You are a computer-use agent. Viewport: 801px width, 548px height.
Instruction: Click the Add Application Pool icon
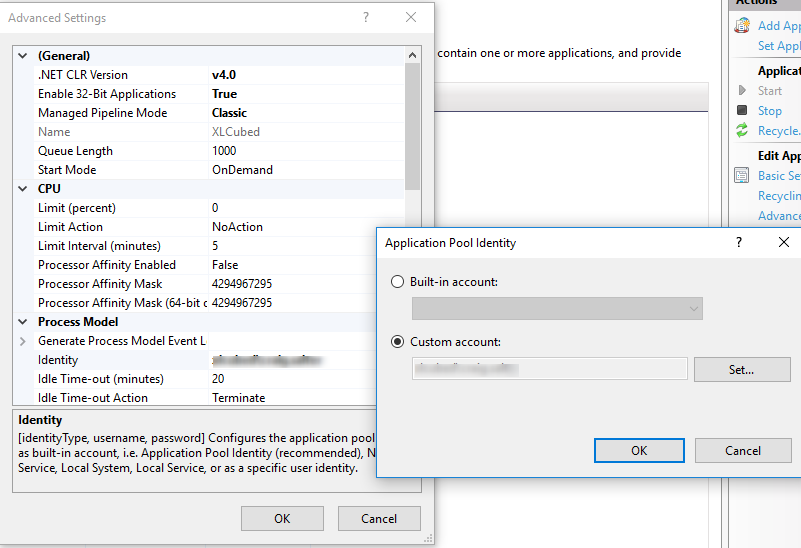click(742, 25)
